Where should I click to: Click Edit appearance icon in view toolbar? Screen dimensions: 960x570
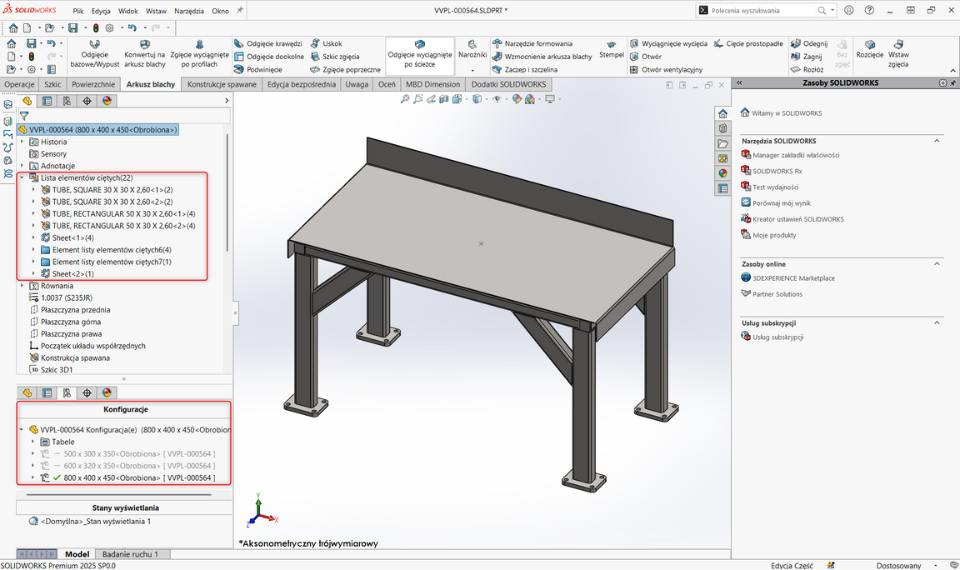click(517, 99)
